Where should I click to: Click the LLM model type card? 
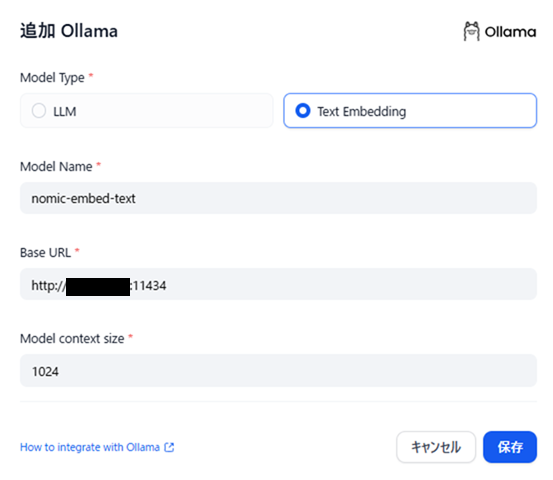coord(146,111)
